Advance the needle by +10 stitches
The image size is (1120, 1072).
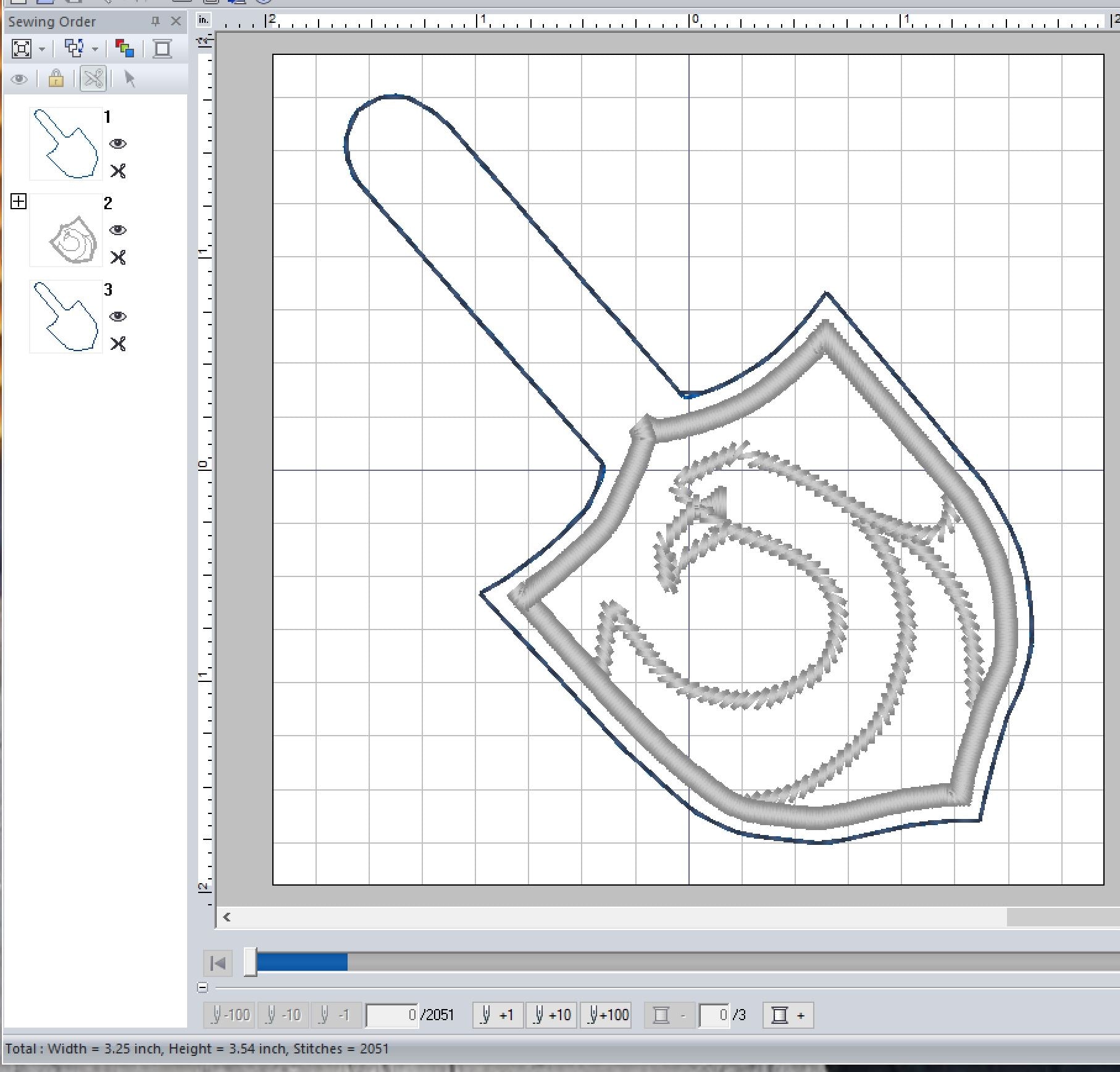pos(551,1015)
